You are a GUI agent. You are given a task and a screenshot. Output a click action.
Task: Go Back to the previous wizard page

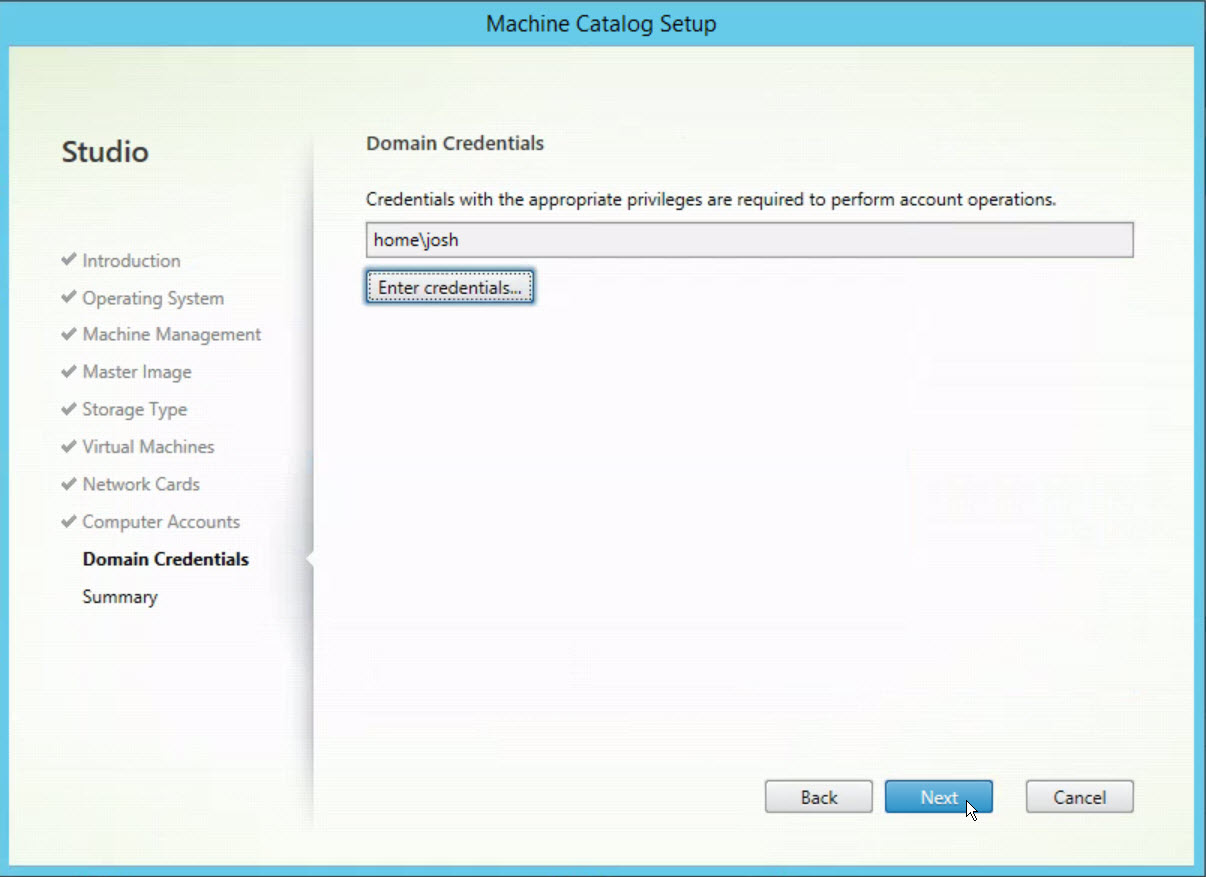pyautogui.click(x=818, y=797)
